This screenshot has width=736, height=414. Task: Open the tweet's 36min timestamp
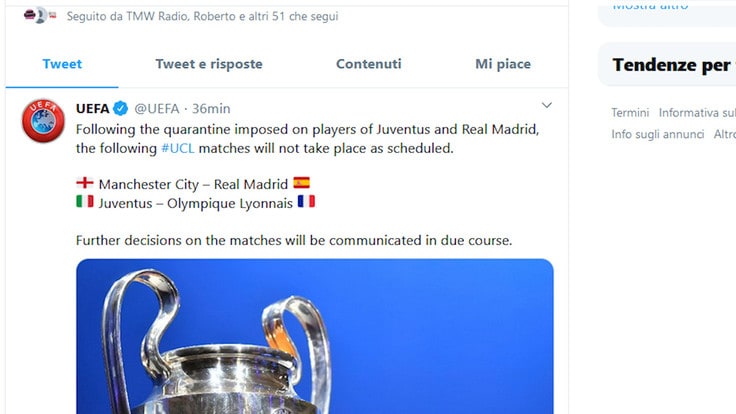[x=211, y=109]
